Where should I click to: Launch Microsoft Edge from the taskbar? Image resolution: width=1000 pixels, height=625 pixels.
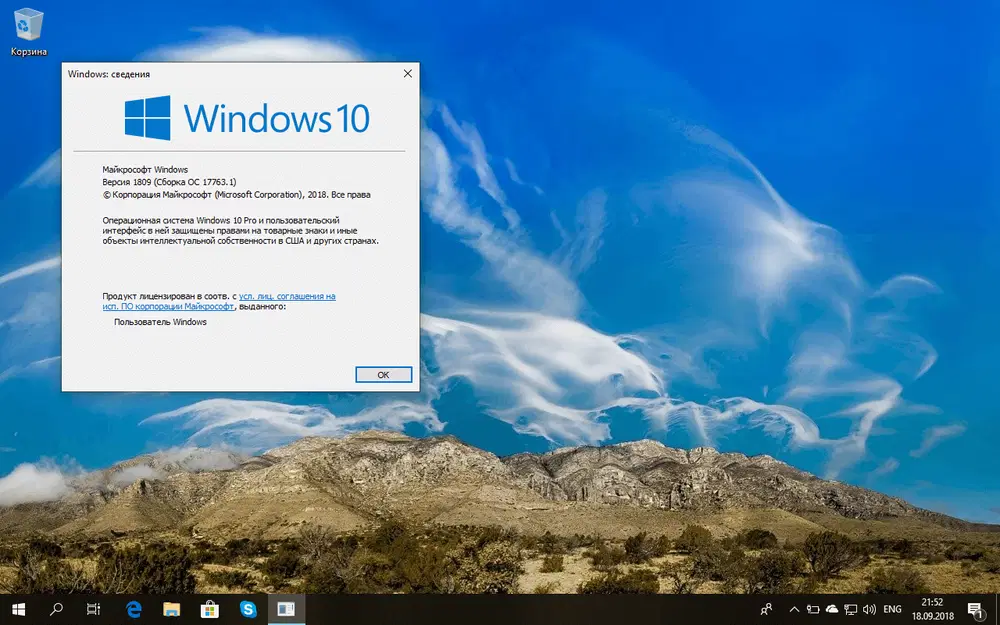(133, 609)
